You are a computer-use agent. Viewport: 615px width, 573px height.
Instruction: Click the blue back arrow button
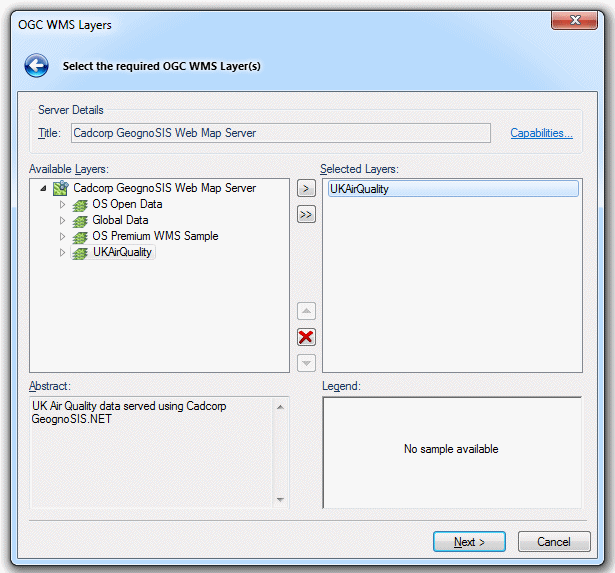(37, 67)
